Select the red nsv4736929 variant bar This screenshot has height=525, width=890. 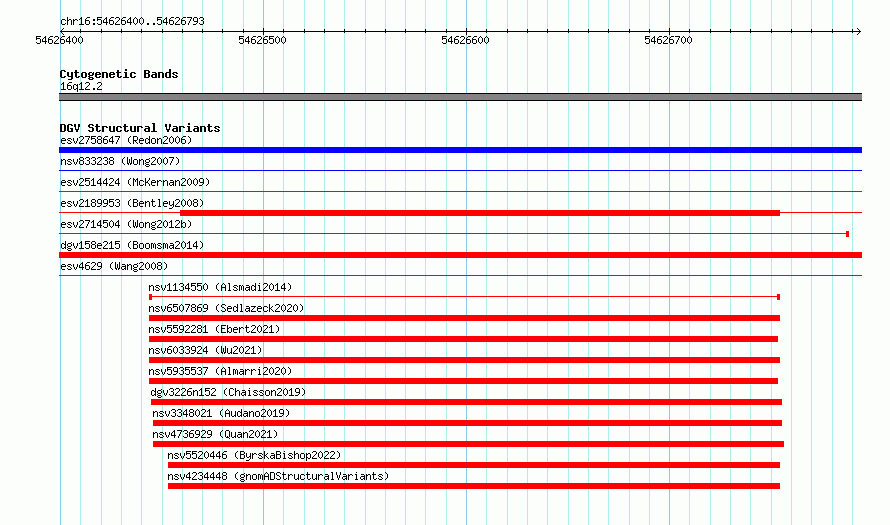click(468, 444)
